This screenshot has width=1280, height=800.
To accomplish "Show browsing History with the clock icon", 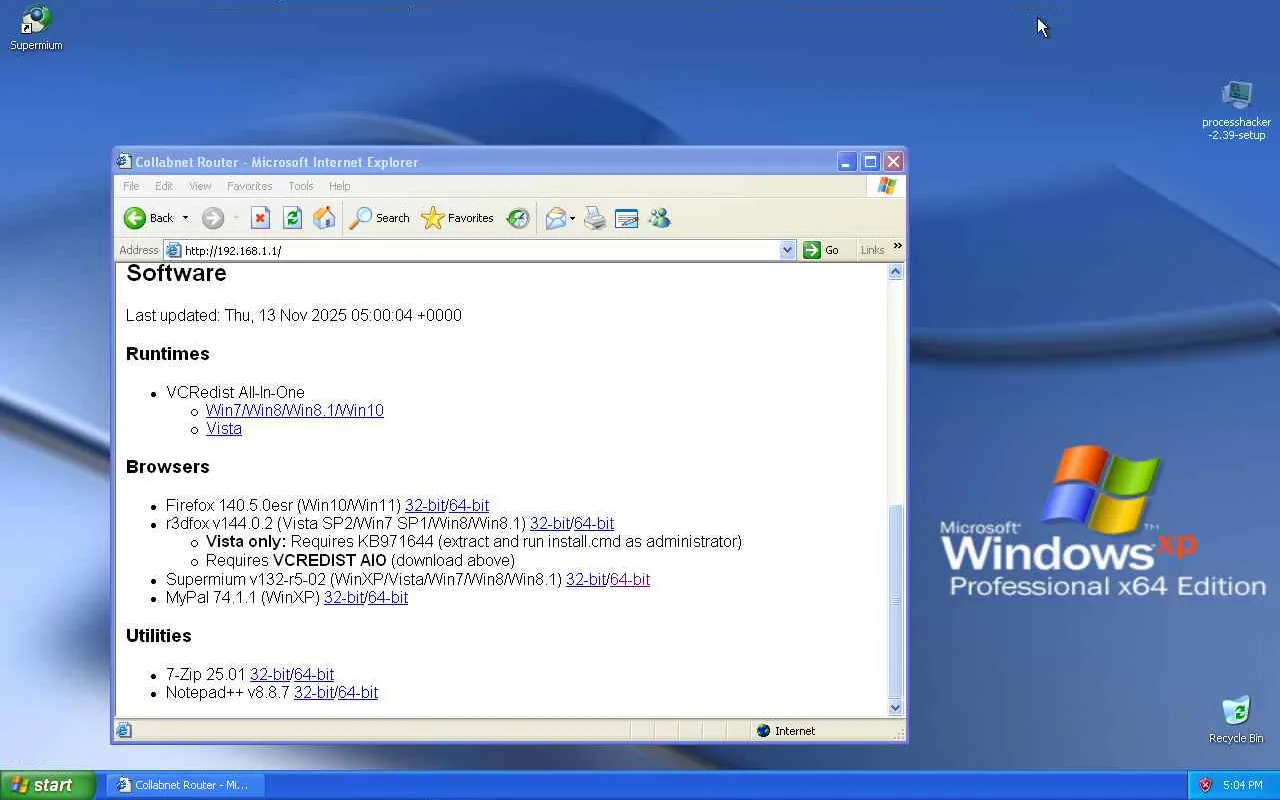I will [x=517, y=218].
